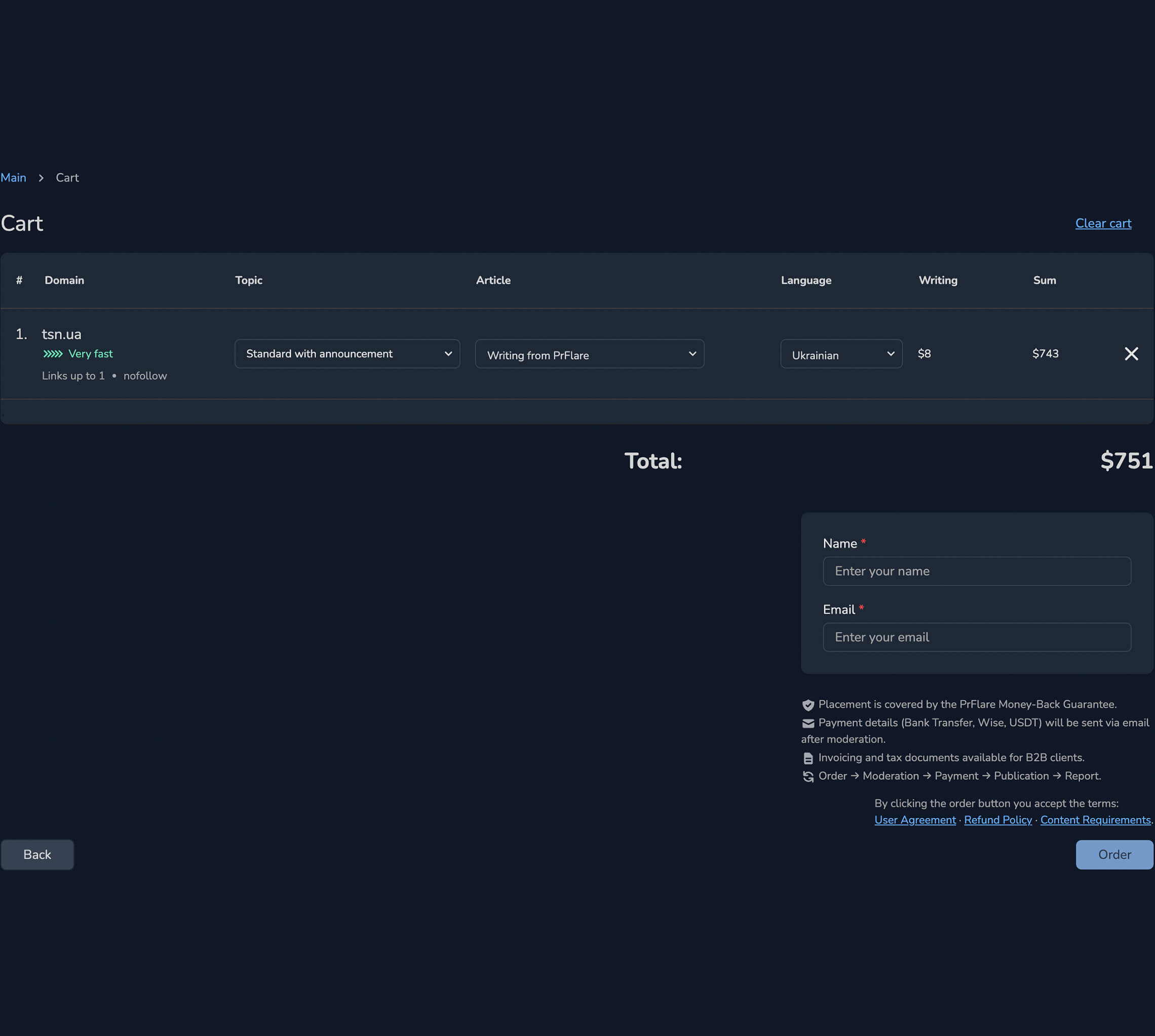The image size is (1155, 1036).
Task: Focus the Enter your name field
Action: (976, 571)
